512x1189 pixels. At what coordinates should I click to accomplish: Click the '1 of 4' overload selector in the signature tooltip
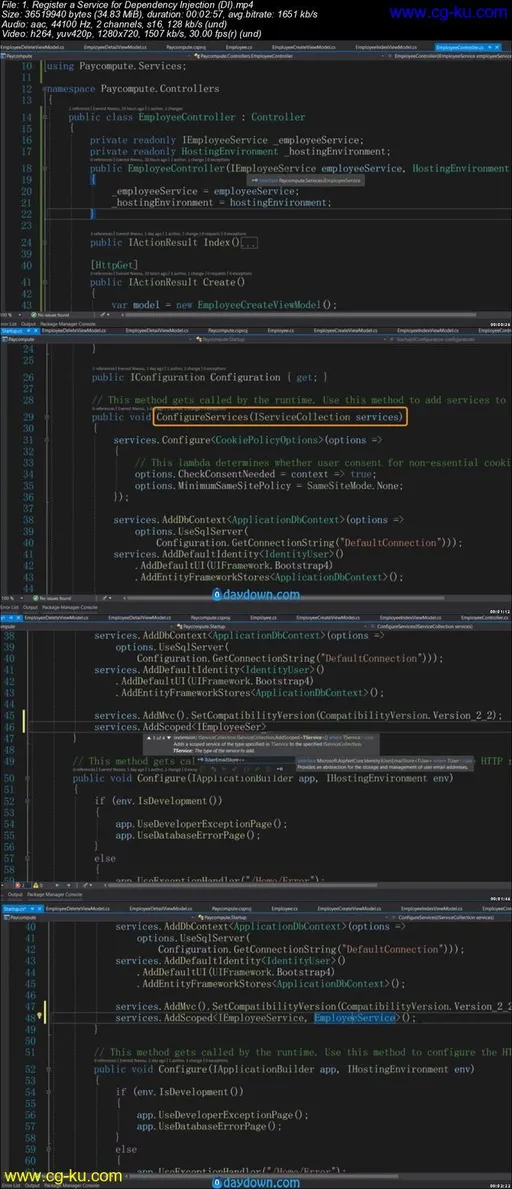point(158,736)
